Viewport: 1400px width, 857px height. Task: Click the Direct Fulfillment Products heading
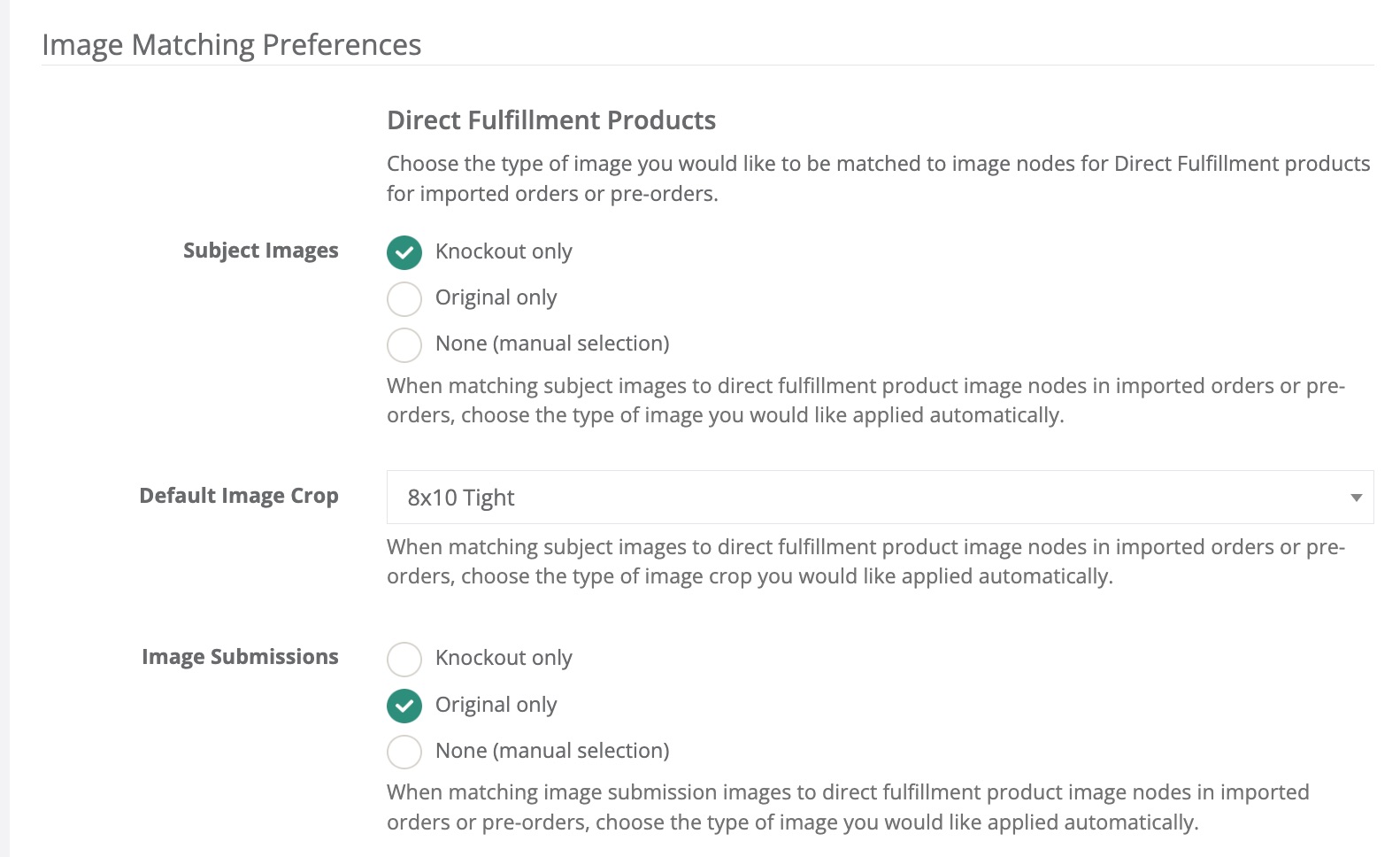point(551,120)
